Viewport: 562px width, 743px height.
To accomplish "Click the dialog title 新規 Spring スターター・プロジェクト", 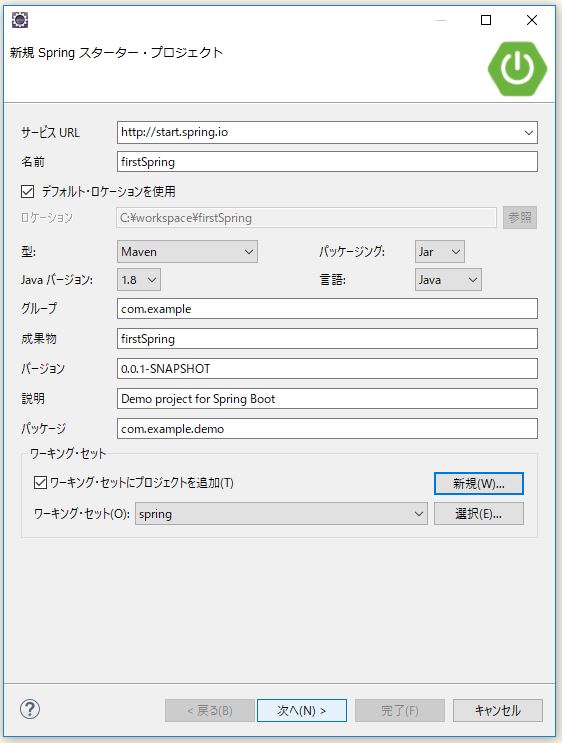I will [116, 53].
